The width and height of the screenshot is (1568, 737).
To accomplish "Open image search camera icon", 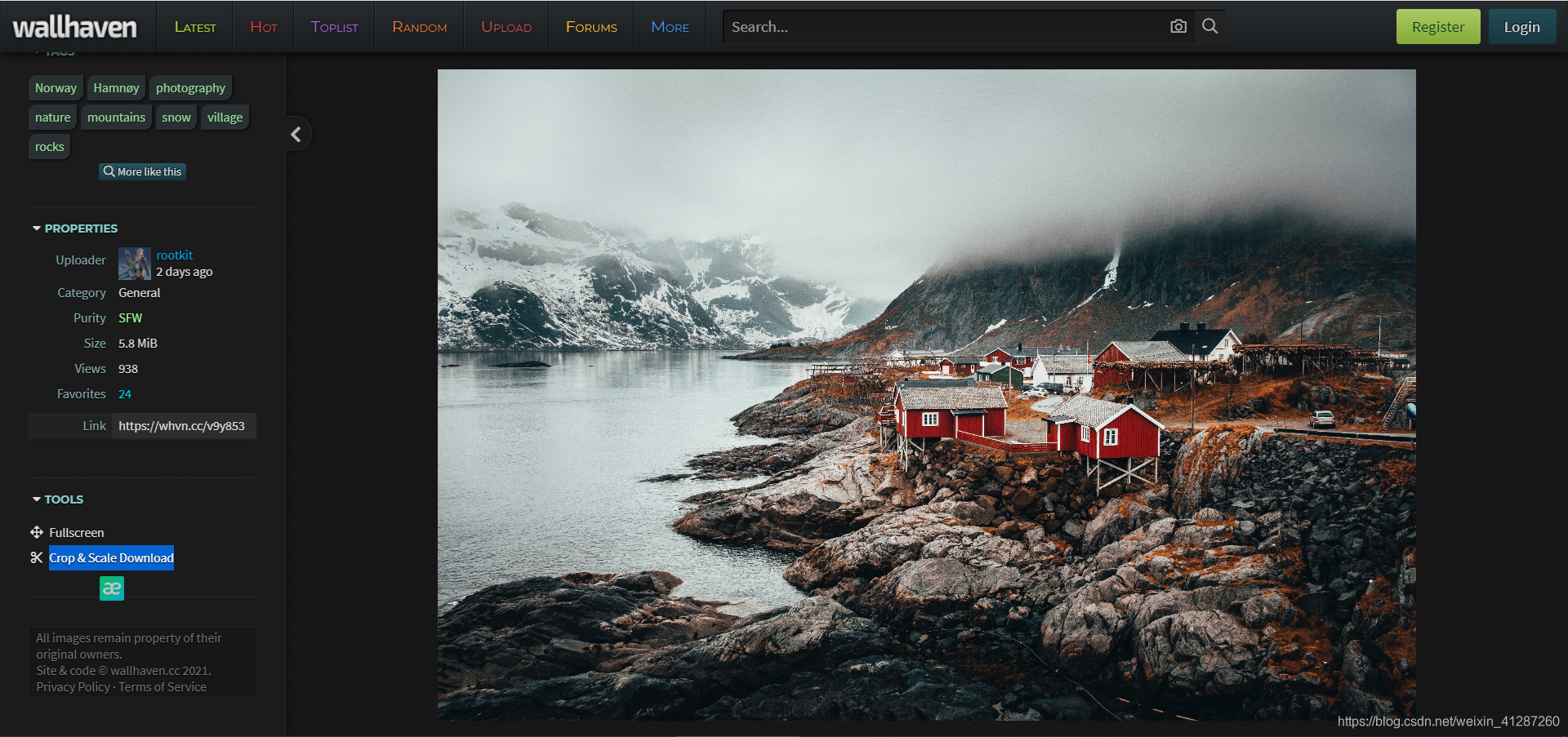I will [1178, 26].
